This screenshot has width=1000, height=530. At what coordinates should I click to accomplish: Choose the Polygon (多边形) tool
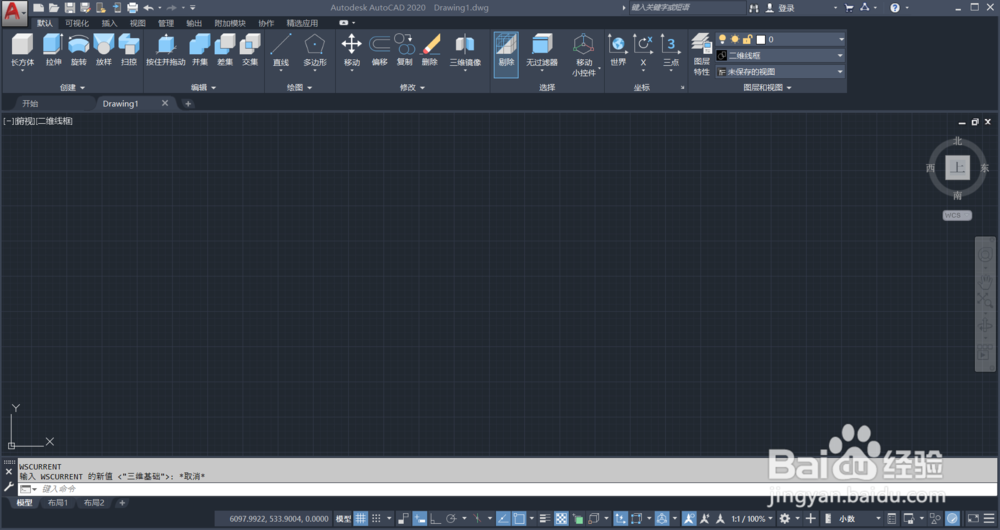click(x=314, y=50)
